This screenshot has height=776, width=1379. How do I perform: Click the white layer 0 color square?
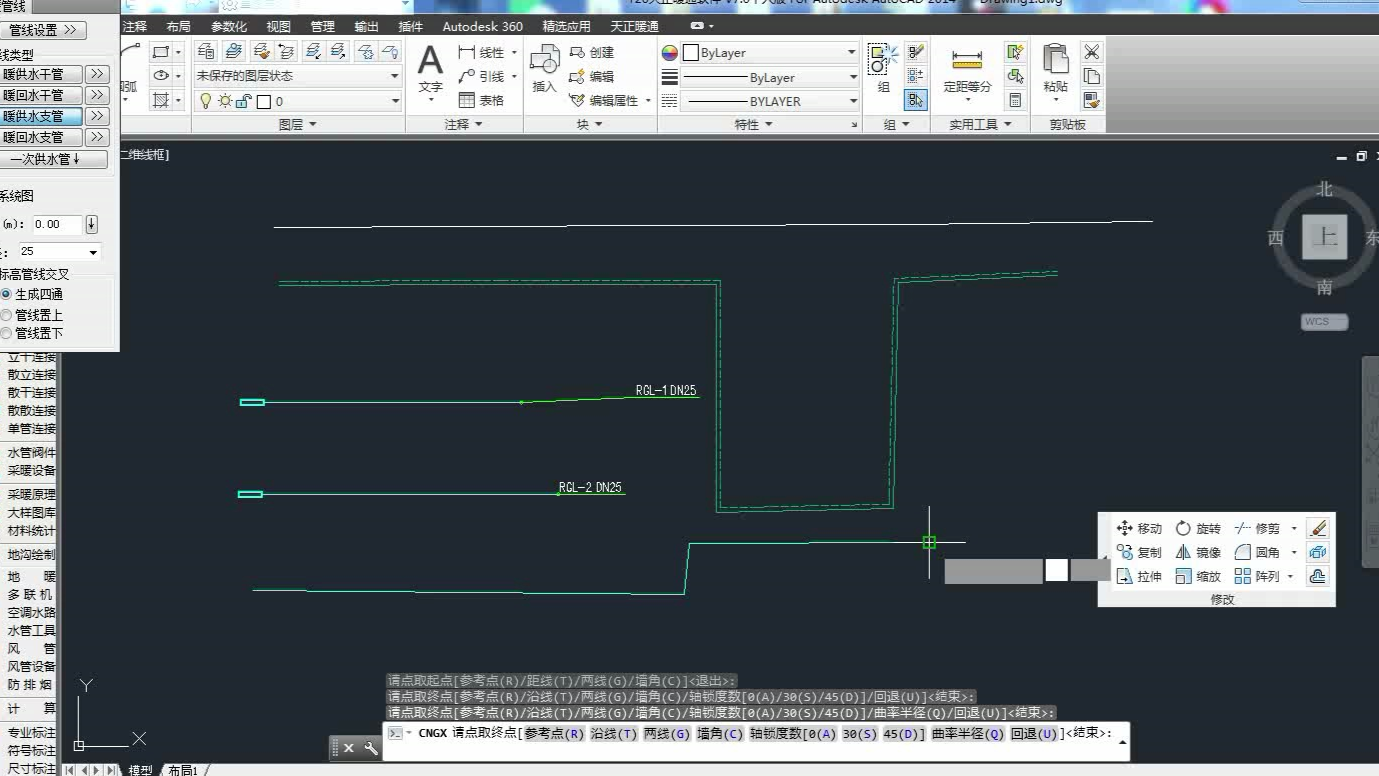[264, 102]
